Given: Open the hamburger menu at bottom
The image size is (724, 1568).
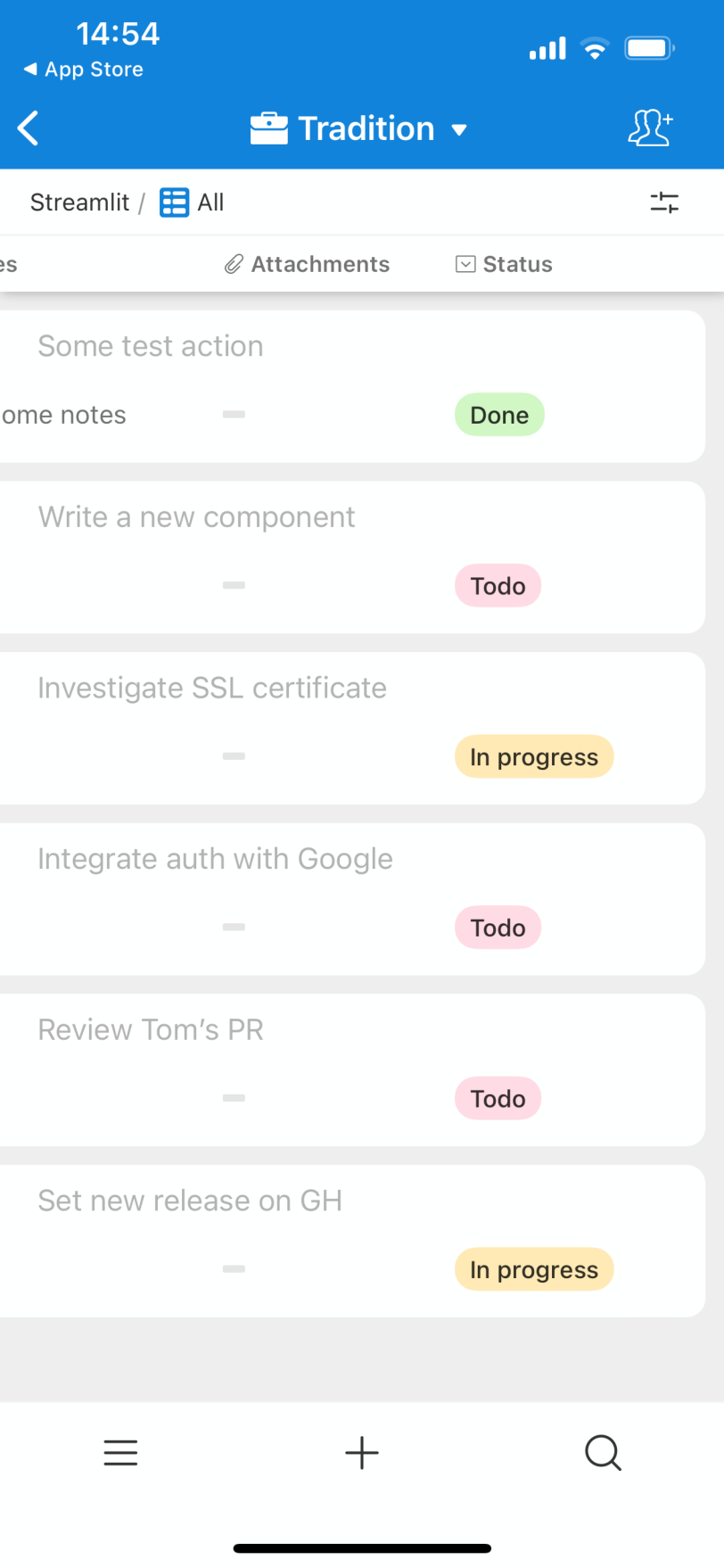Looking at the screenshot, I should coord(120,1453).
